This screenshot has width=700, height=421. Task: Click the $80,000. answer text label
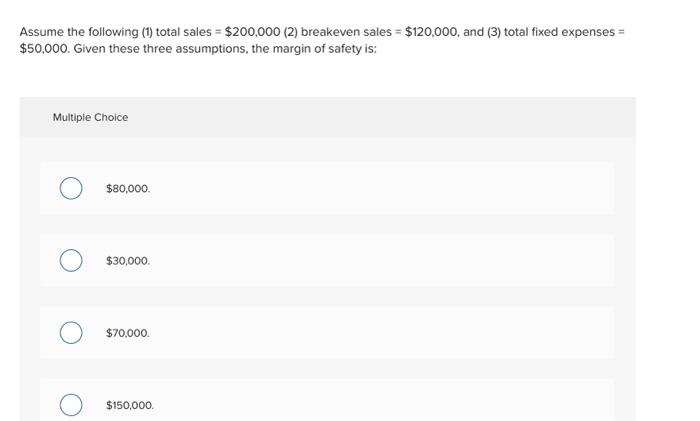click(128, 188)
